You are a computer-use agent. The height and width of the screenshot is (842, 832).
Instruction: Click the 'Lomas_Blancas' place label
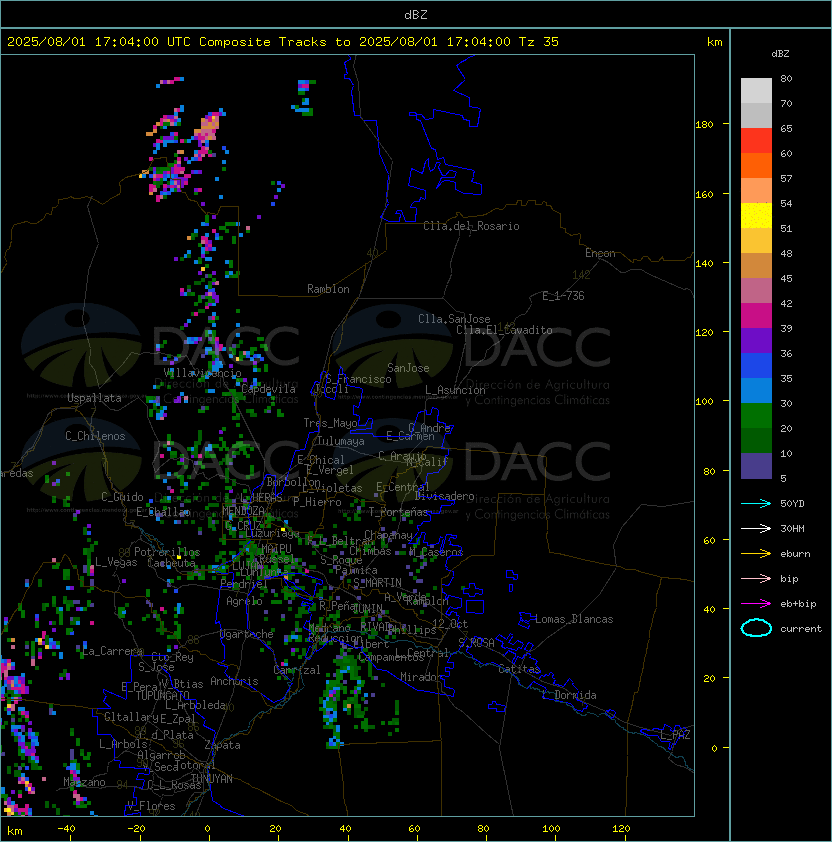[574, 619]
